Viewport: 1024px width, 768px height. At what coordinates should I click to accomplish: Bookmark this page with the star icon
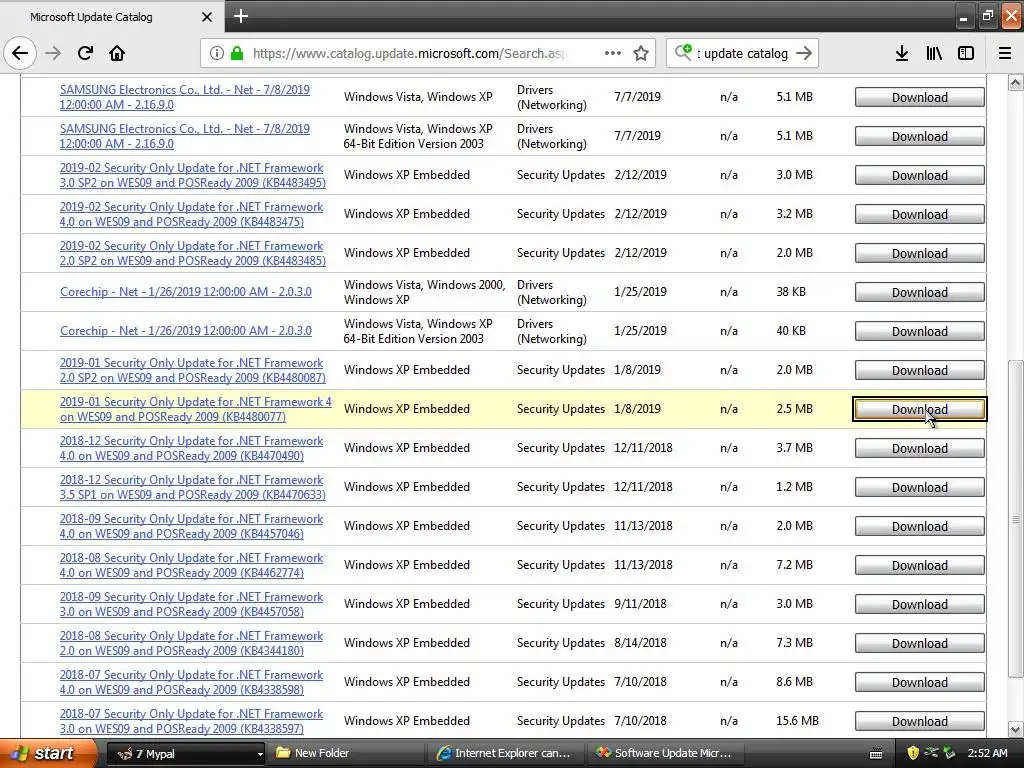pyautogui.click(x=641, y=53)
